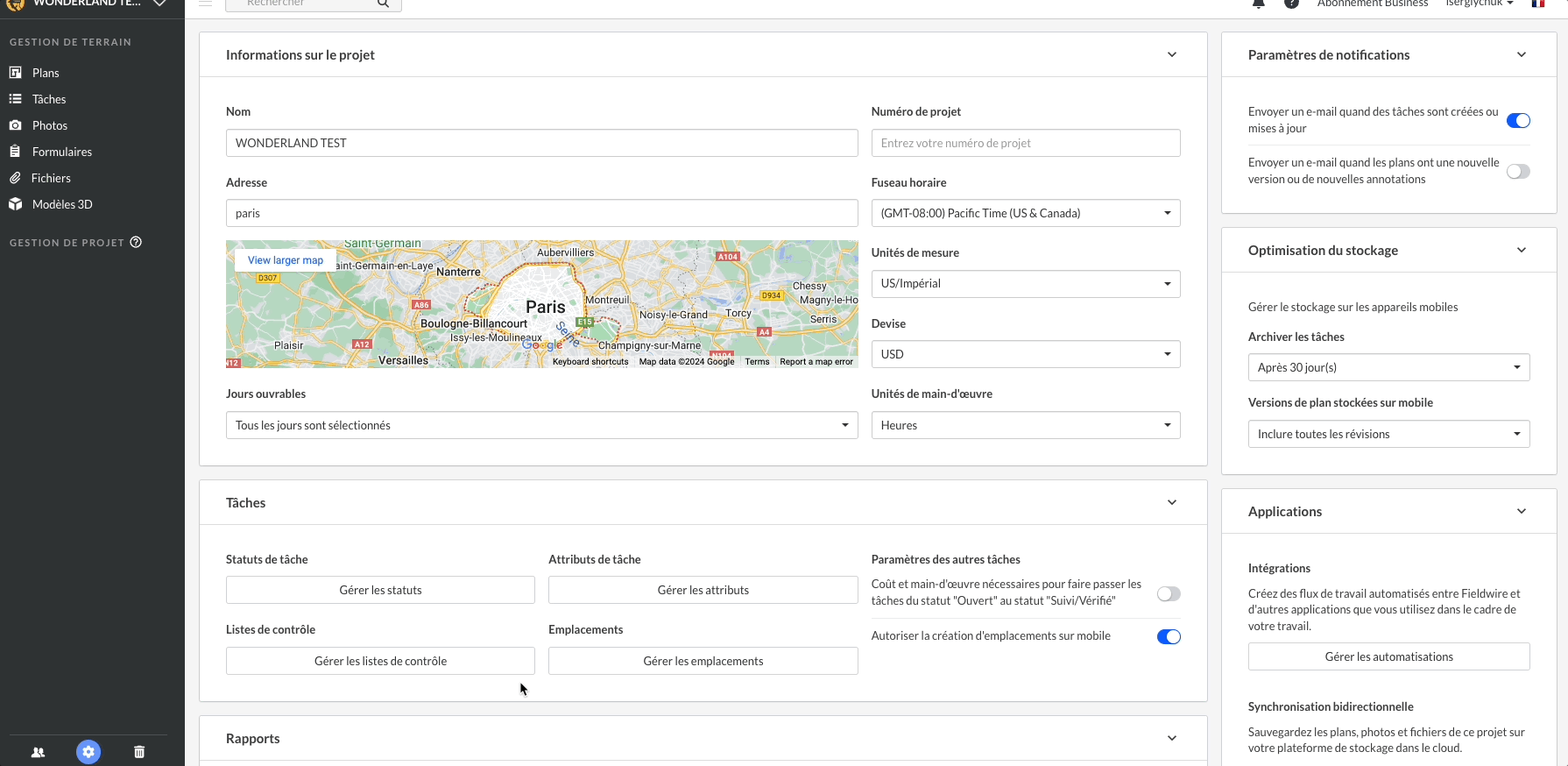
Task: Open the project switcher dropdown arrow
Action: pos(159,4)
